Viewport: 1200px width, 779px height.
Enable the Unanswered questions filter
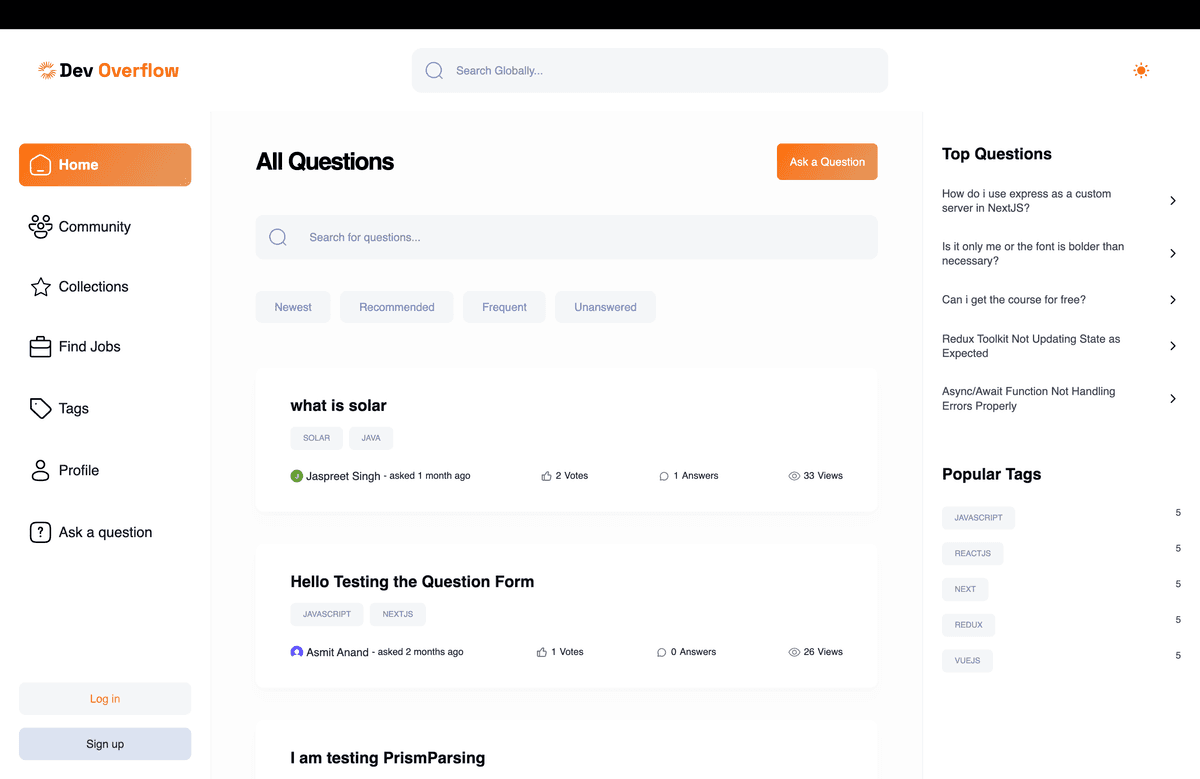coord(605,307)
